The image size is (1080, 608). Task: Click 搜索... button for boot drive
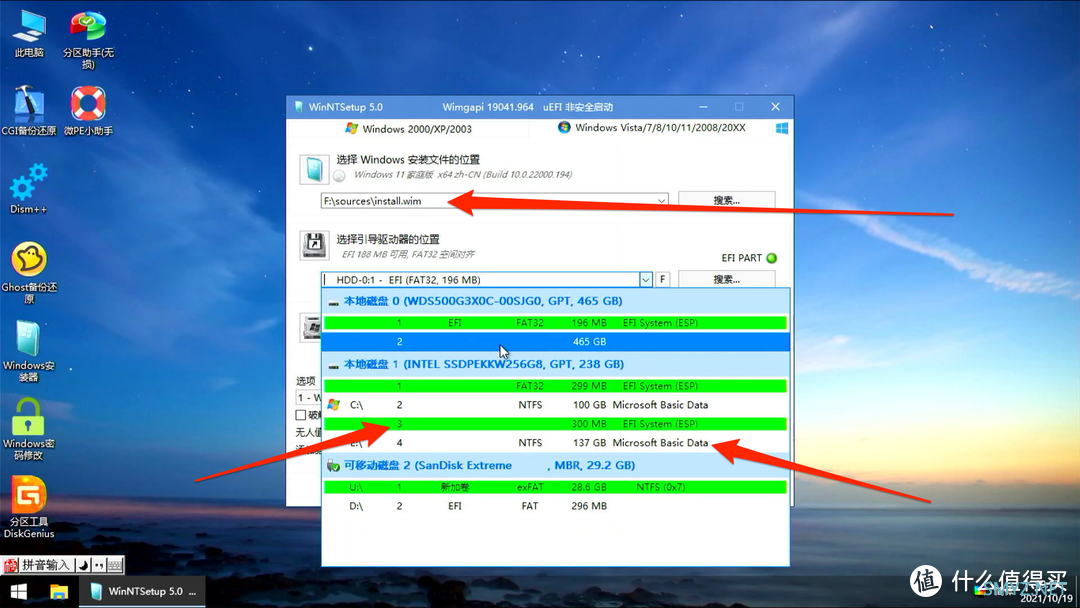point(727,280)
